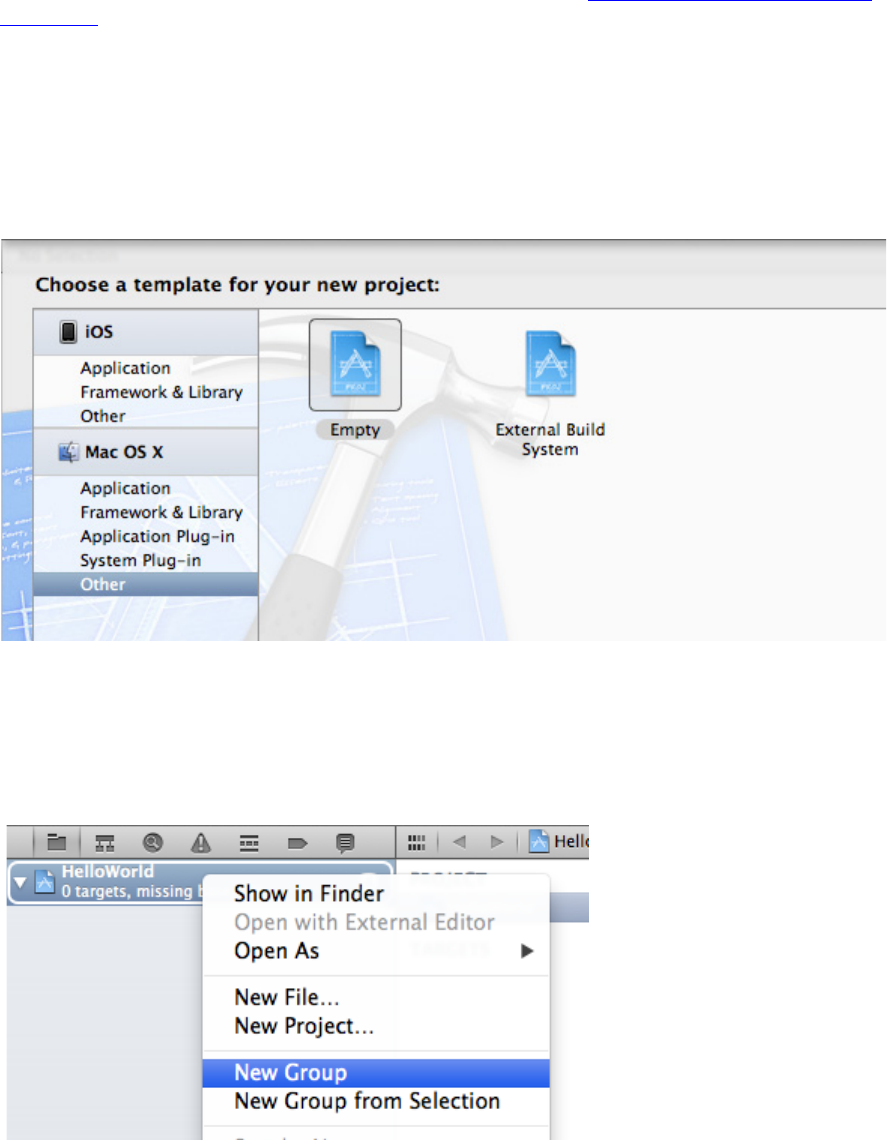887x1140 pixels.
Task: Select Mac OS X Application category
Action: (x=125, y=488)
